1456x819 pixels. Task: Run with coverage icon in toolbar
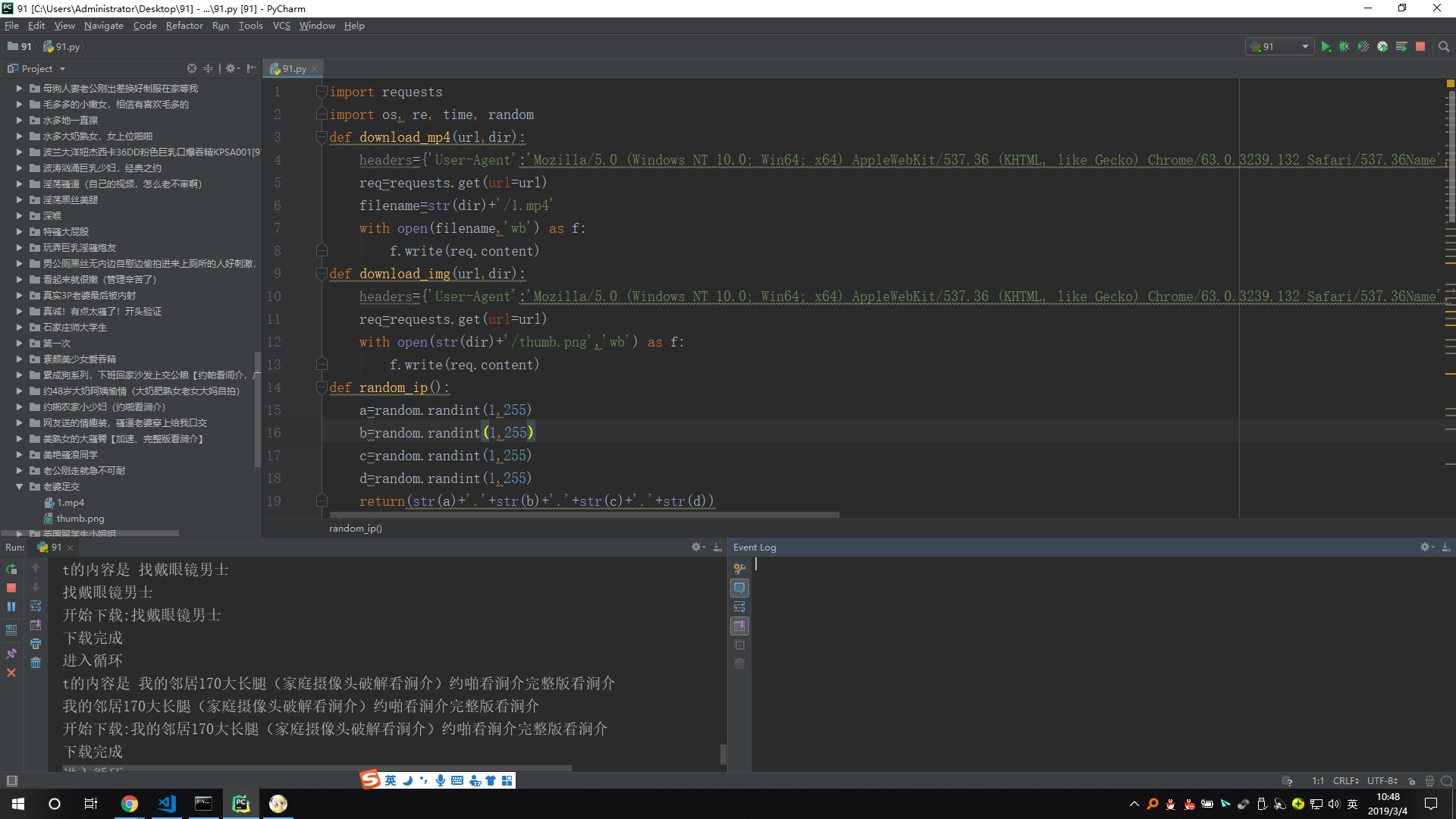1363,47
